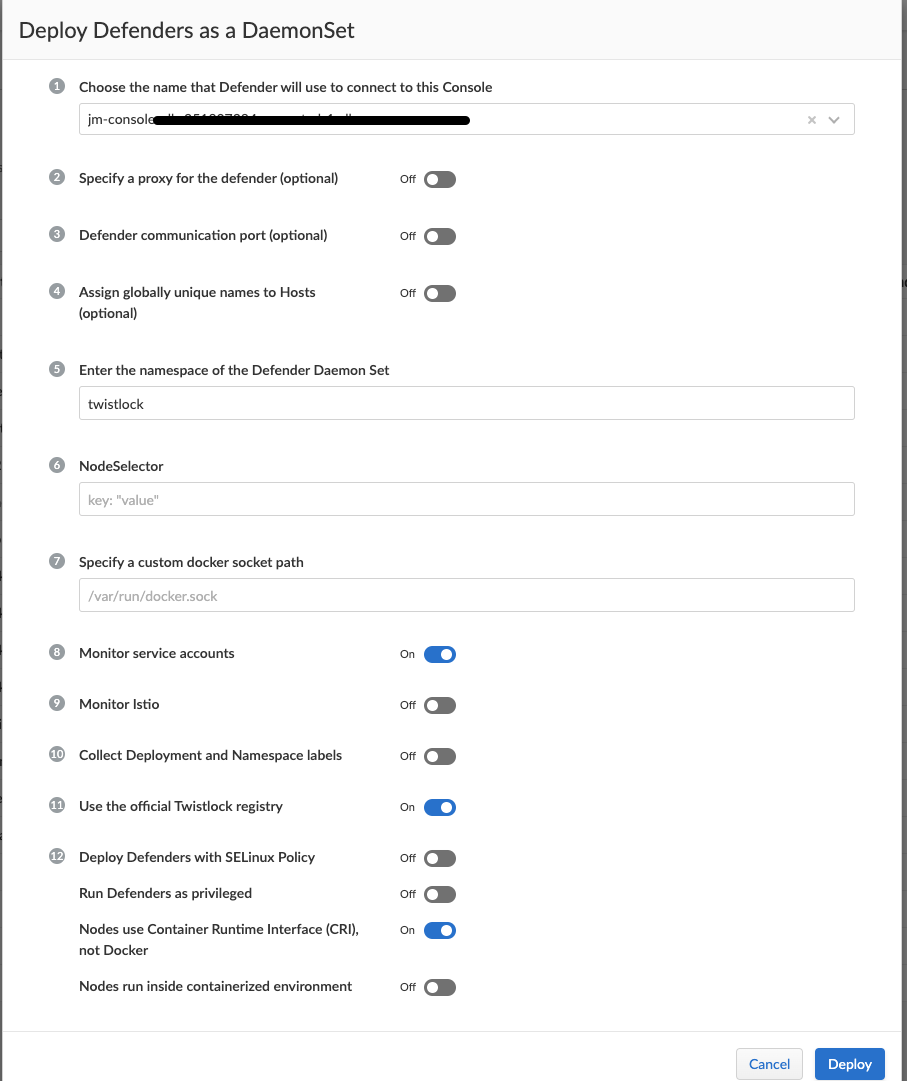The width and height of the screenshot is (907, 1081).
Task: Enable the Monitor Istio toggle
Action: (438, 705)
